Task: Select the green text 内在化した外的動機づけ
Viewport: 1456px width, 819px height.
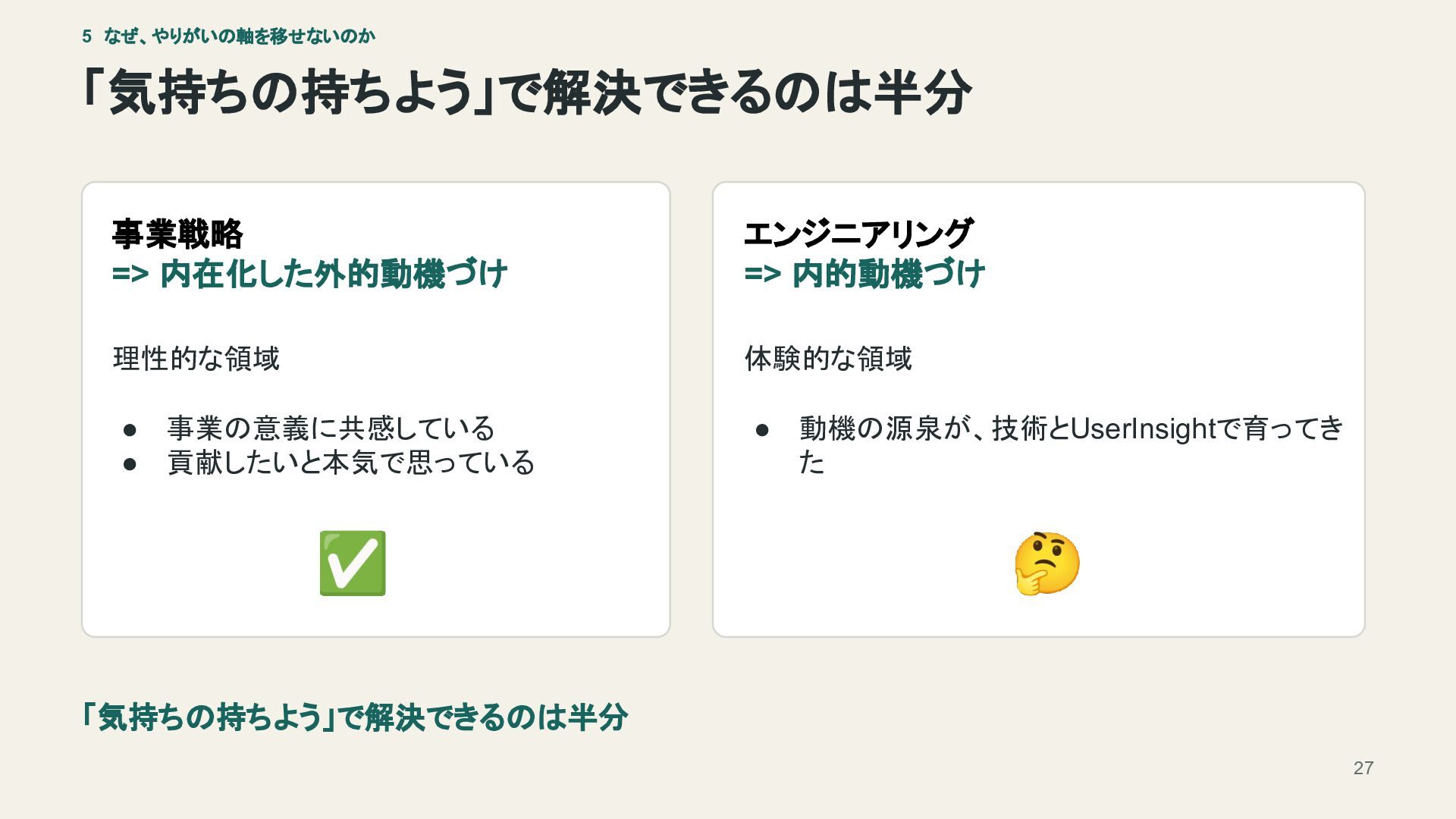Action: [334, 274]
